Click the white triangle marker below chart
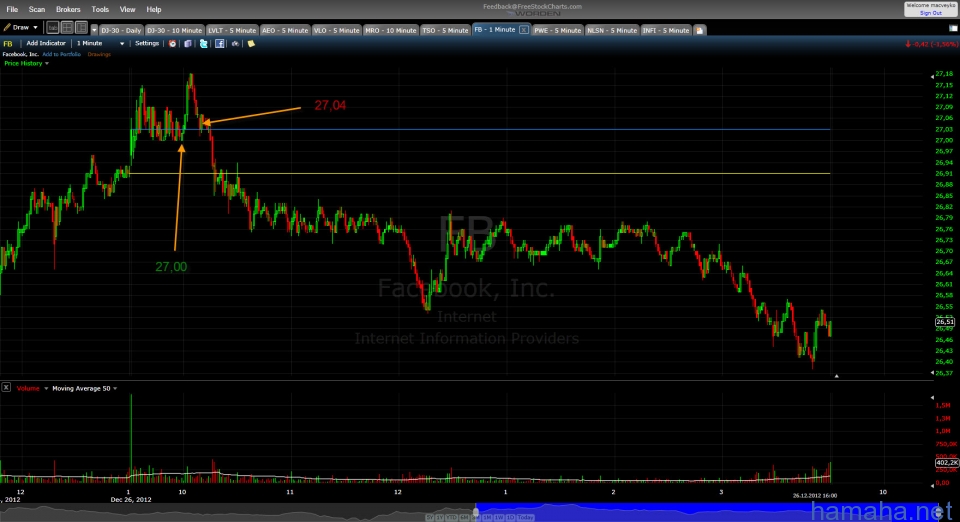The width and height of the screenshot is (960, 522). tap(836, 376)
